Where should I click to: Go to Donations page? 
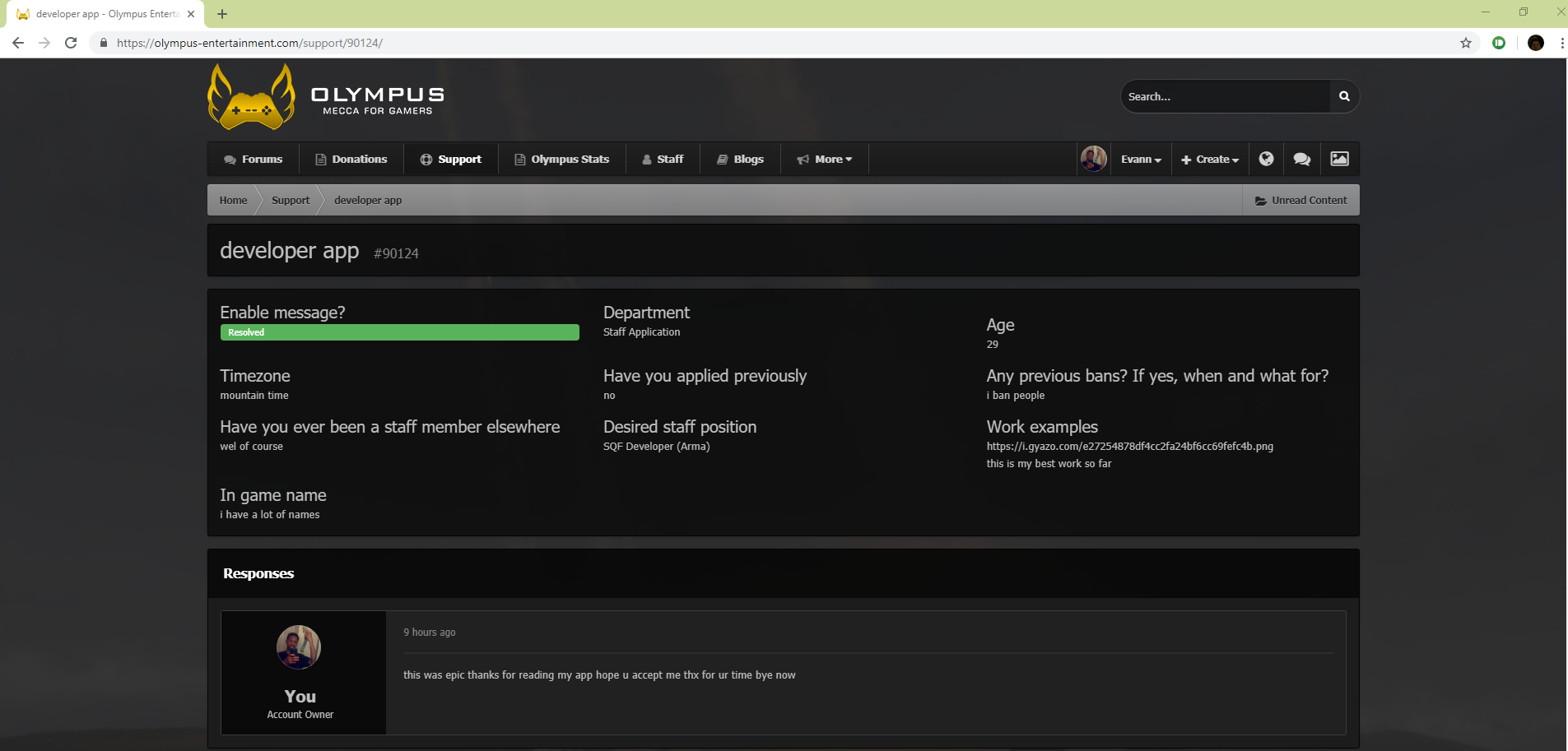(351, 159)
